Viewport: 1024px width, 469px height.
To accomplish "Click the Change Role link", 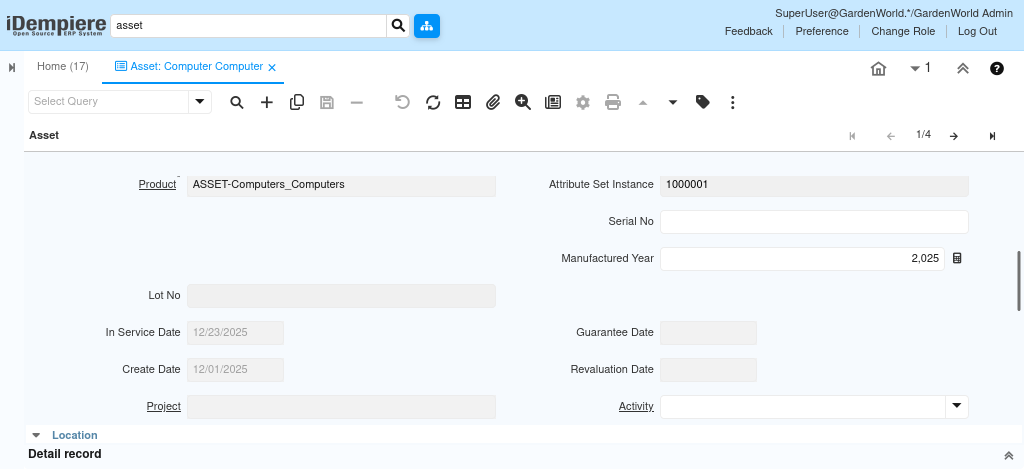I will [903, 31].
